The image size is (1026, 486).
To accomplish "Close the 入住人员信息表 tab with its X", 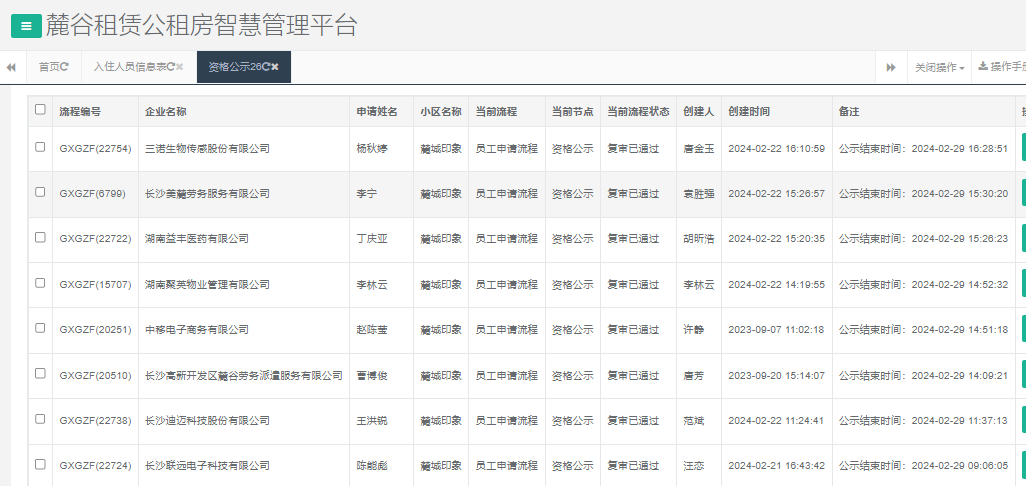I will (180, 67).
